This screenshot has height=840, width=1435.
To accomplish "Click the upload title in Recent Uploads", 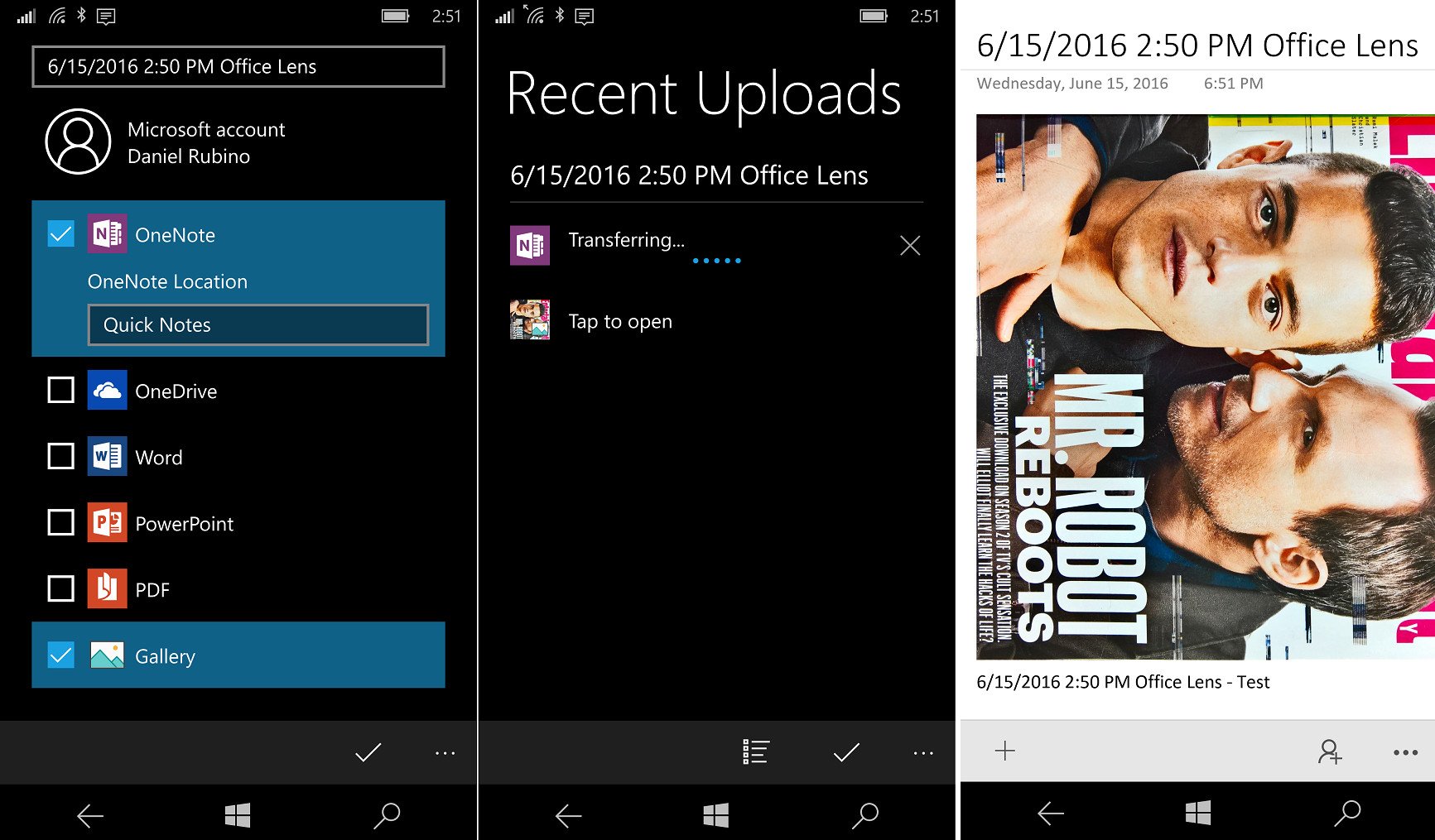I will click(689, 175).
